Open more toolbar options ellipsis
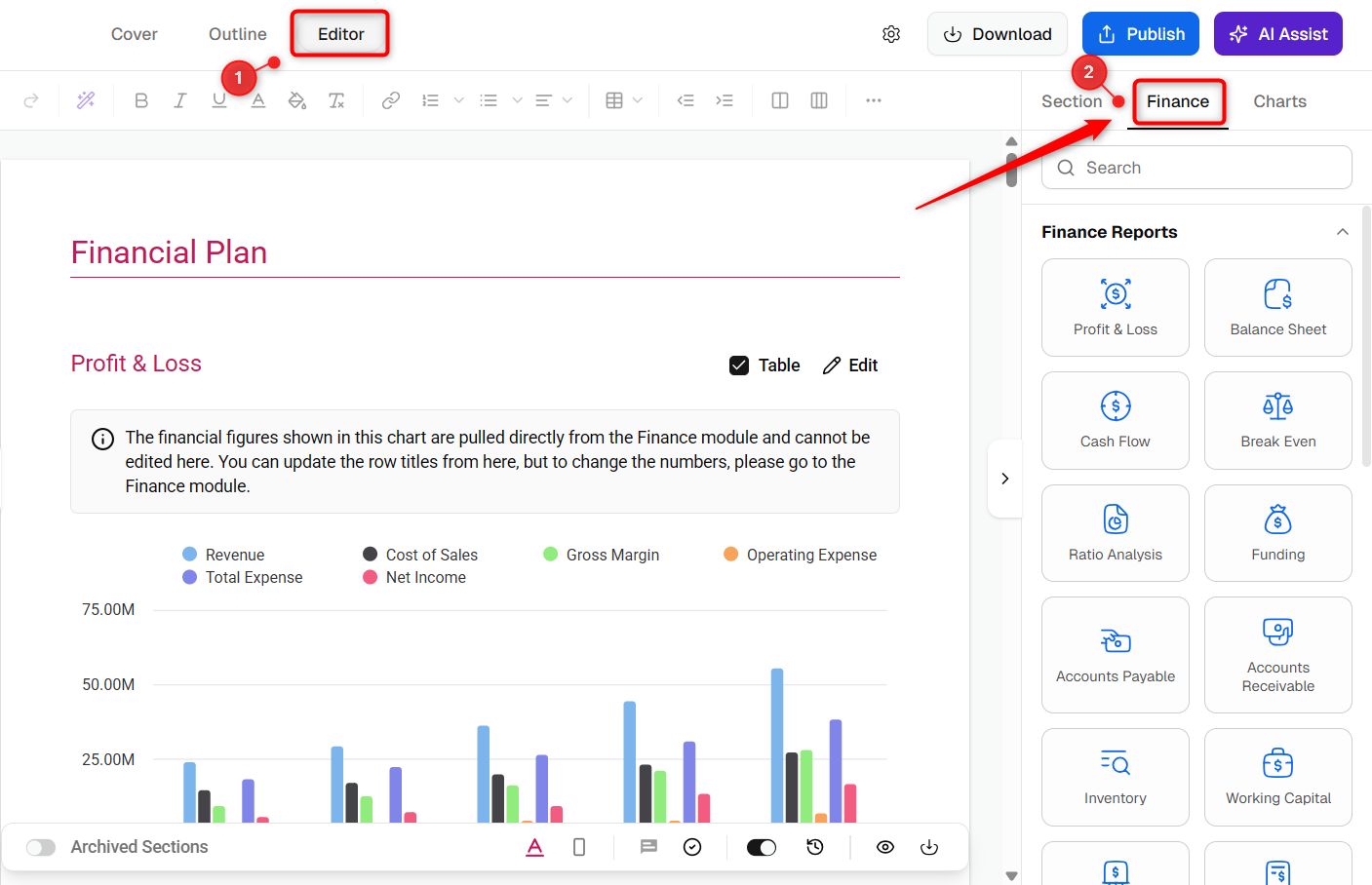The width and height of the screenshot is (1372, 885). click(x=874, y=100)
